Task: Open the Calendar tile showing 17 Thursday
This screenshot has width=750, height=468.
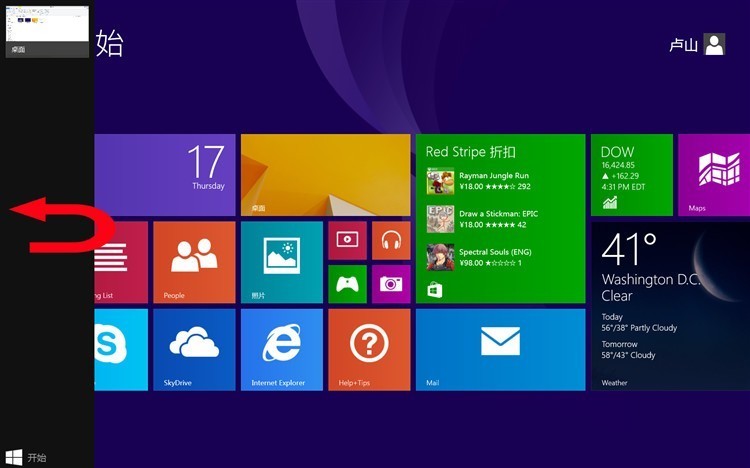Action: pos(165,175)
